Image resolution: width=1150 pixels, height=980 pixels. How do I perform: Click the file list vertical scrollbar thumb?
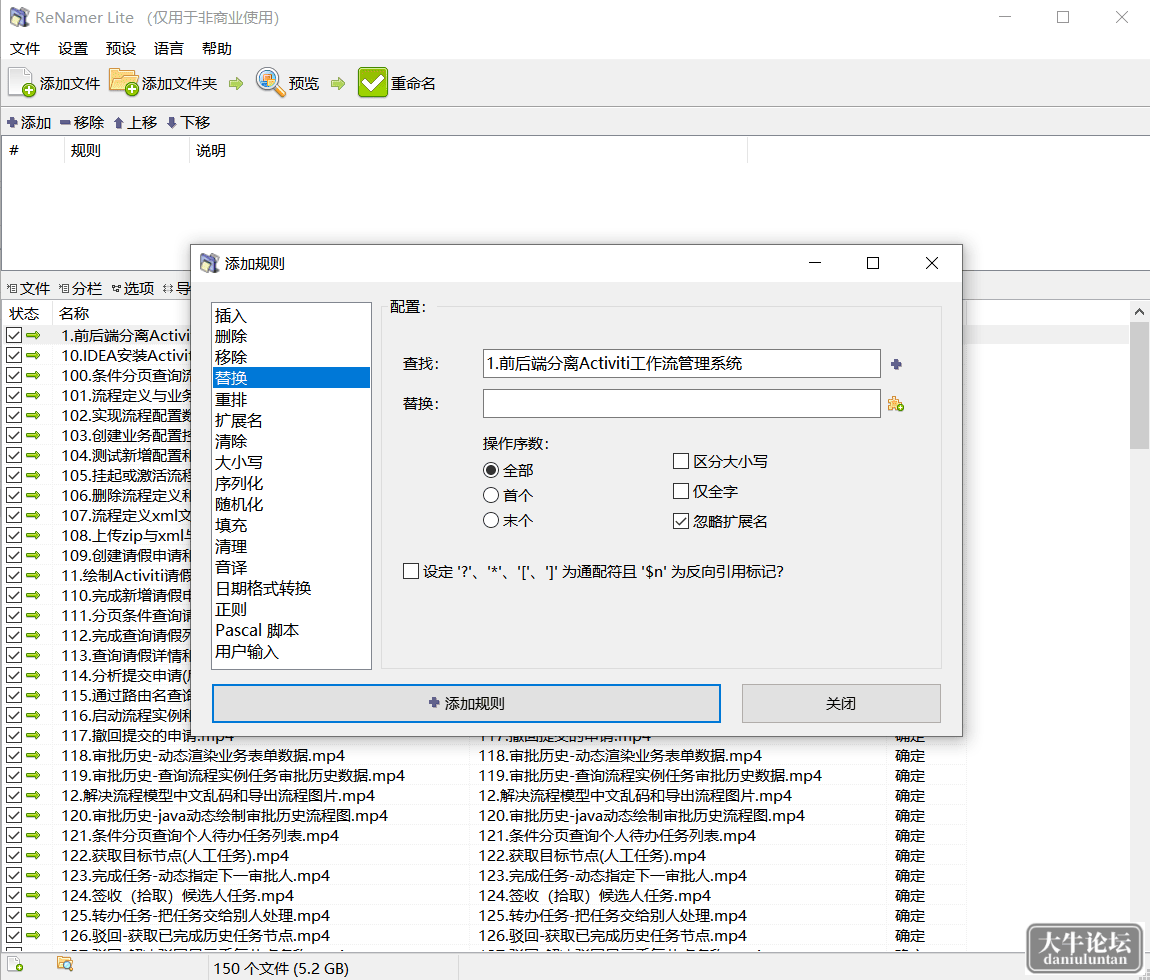(1139, 387)
